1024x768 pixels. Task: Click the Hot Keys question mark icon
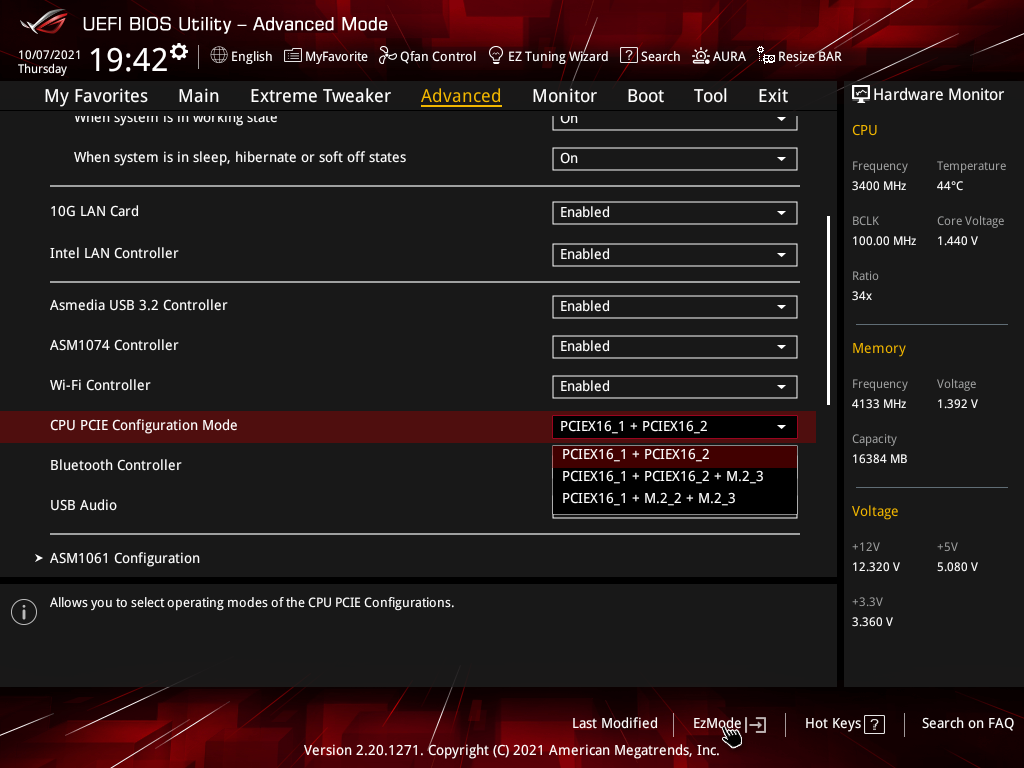[x=874, y=724]
